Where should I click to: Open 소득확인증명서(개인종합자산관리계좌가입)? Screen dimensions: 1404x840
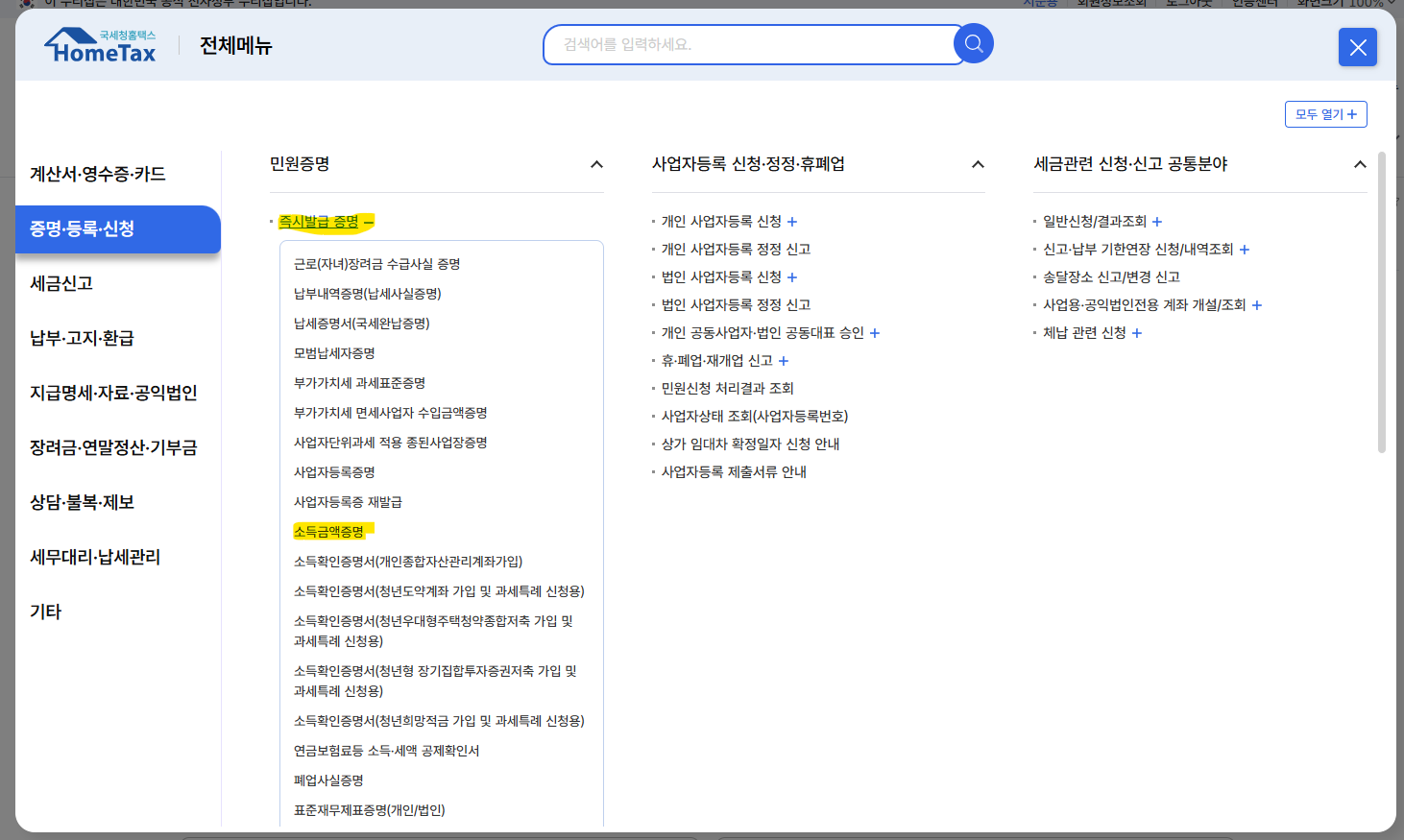coord(408,562)
